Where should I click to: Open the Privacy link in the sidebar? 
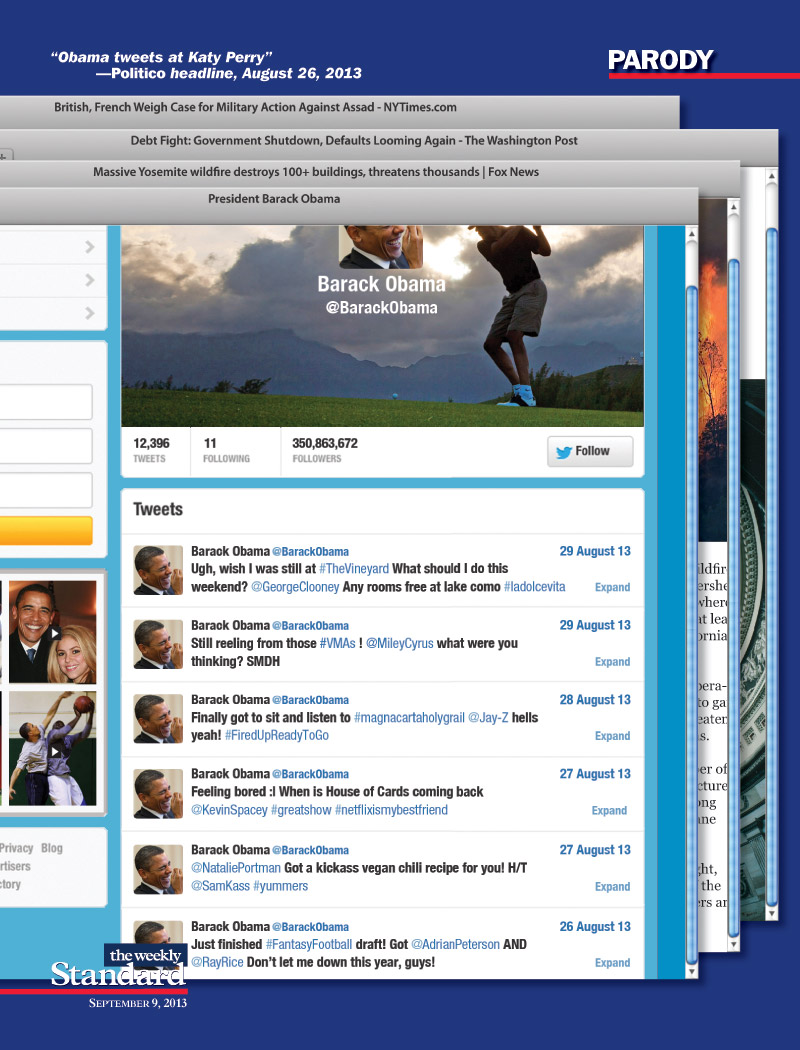coord(16,847)
